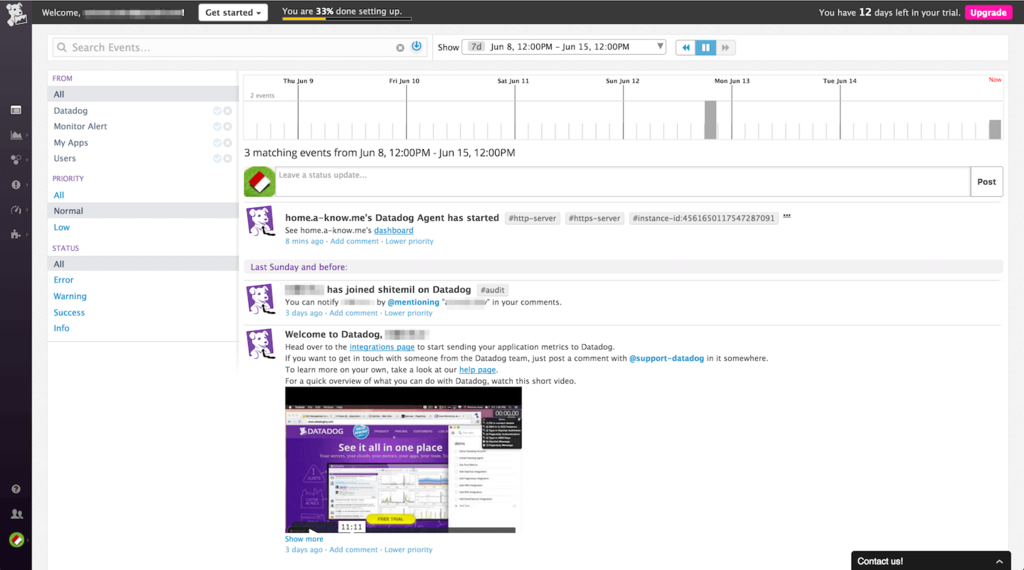Select All under FROM filter
Viewport: 1024px width, 570px height.
(x=143, y=94)
